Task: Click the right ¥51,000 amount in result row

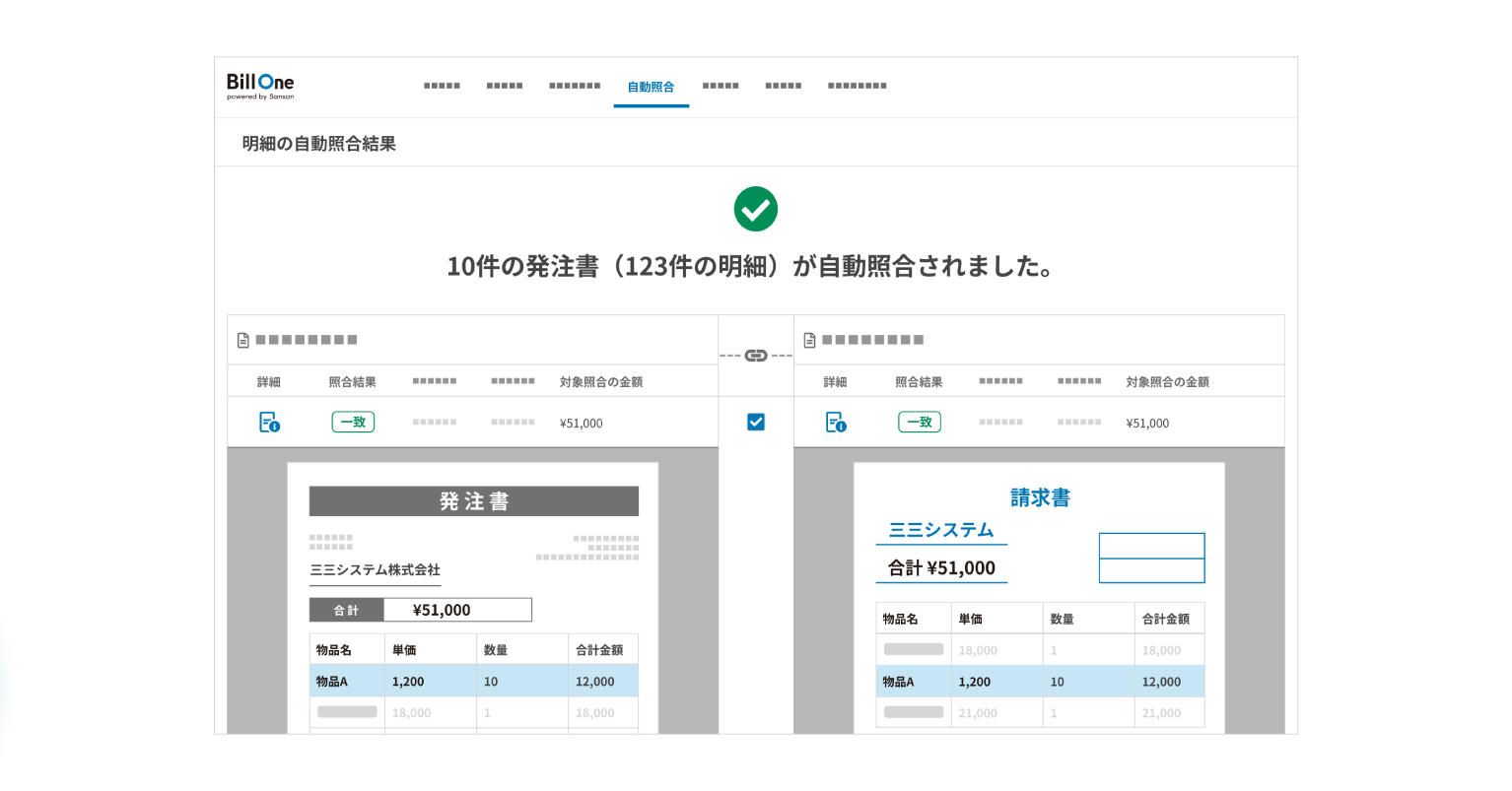Action: click(1148, 424)
